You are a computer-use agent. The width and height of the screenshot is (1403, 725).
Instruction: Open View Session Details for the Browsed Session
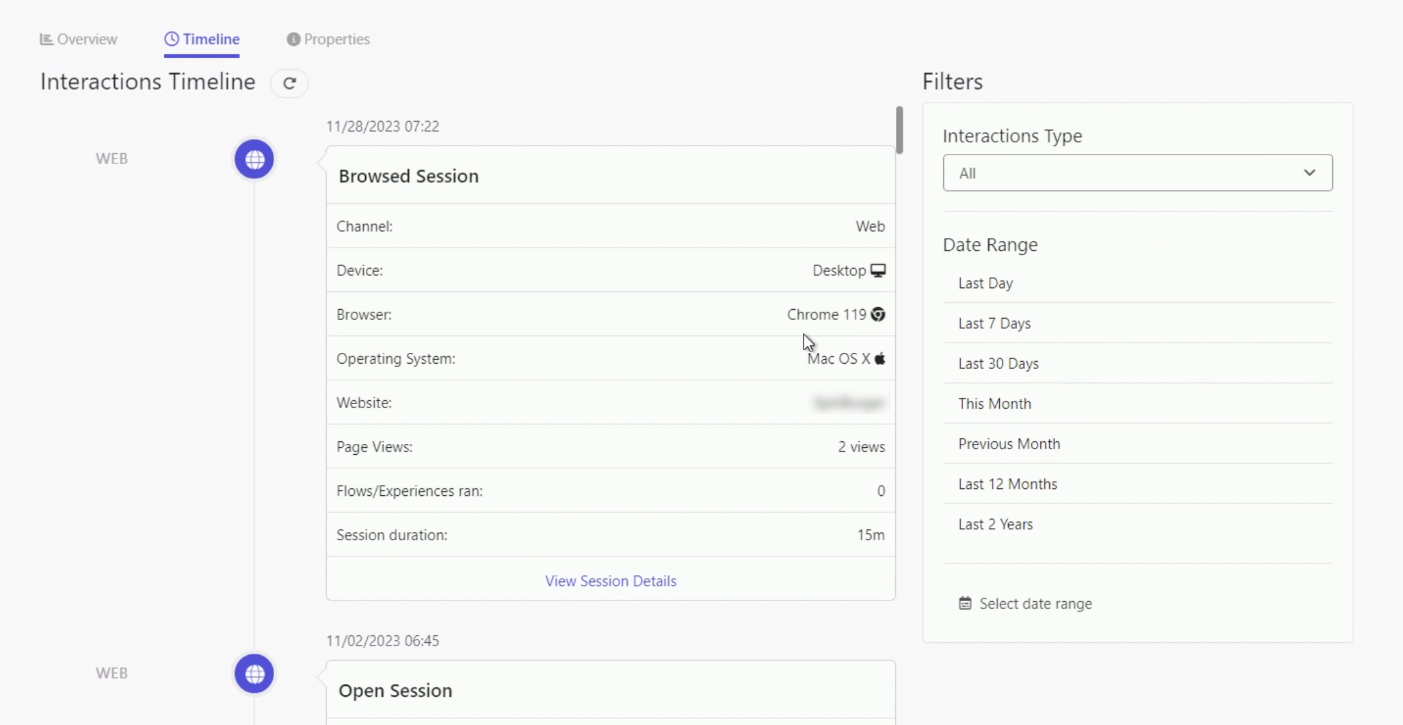tap(610, 580)
